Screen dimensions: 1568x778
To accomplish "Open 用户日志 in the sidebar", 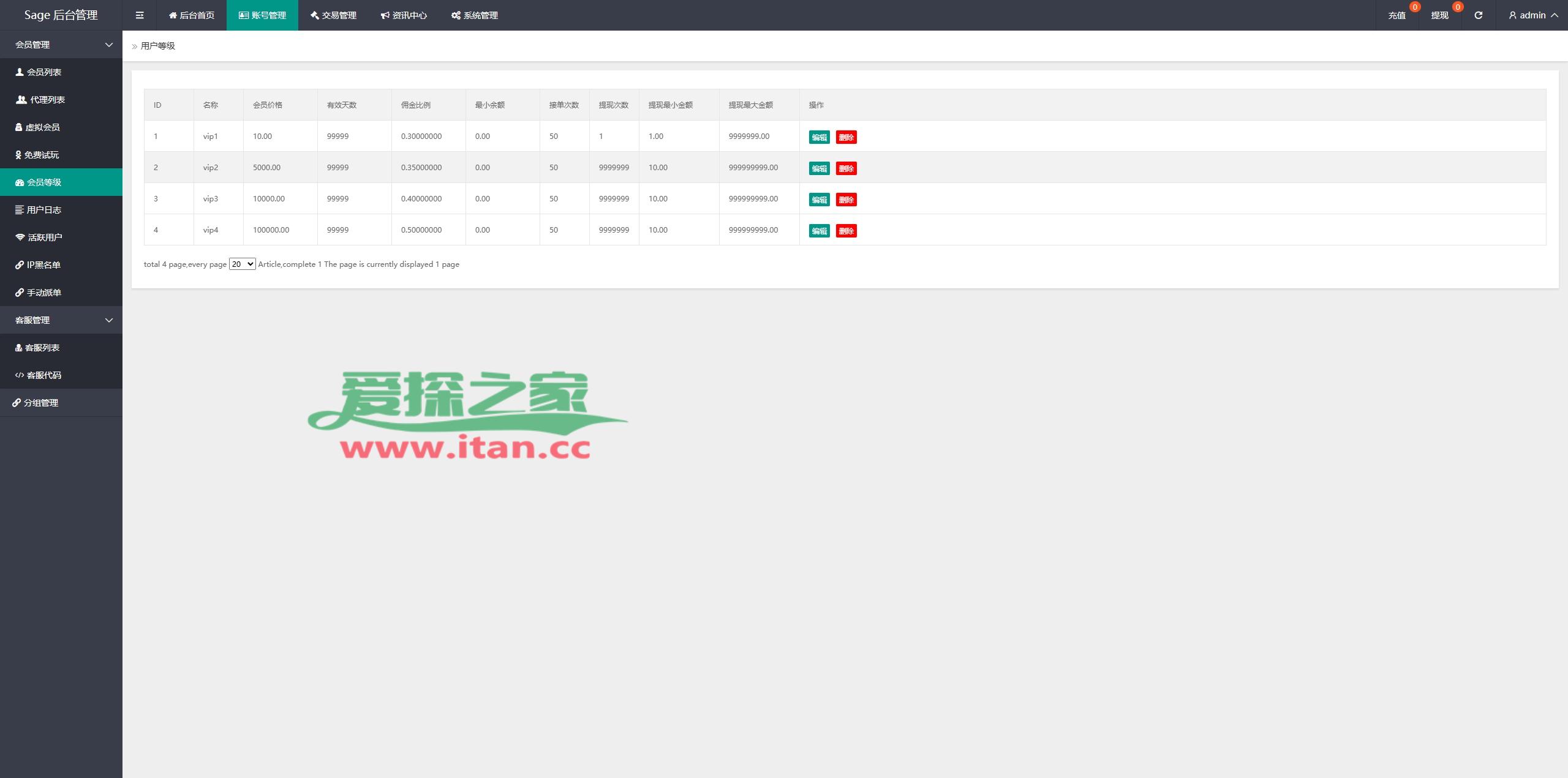I will coord(43,210).
